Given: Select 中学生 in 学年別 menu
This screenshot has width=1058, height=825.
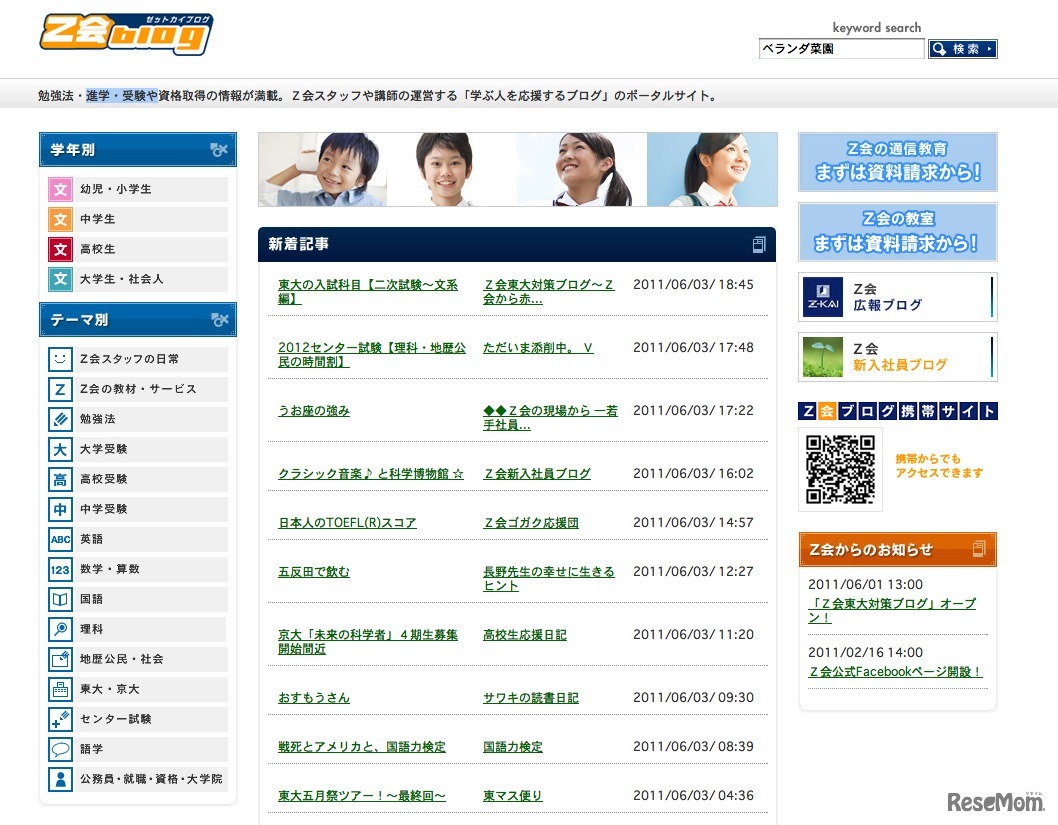Looking at the screenshot, I should pos(138,219).
